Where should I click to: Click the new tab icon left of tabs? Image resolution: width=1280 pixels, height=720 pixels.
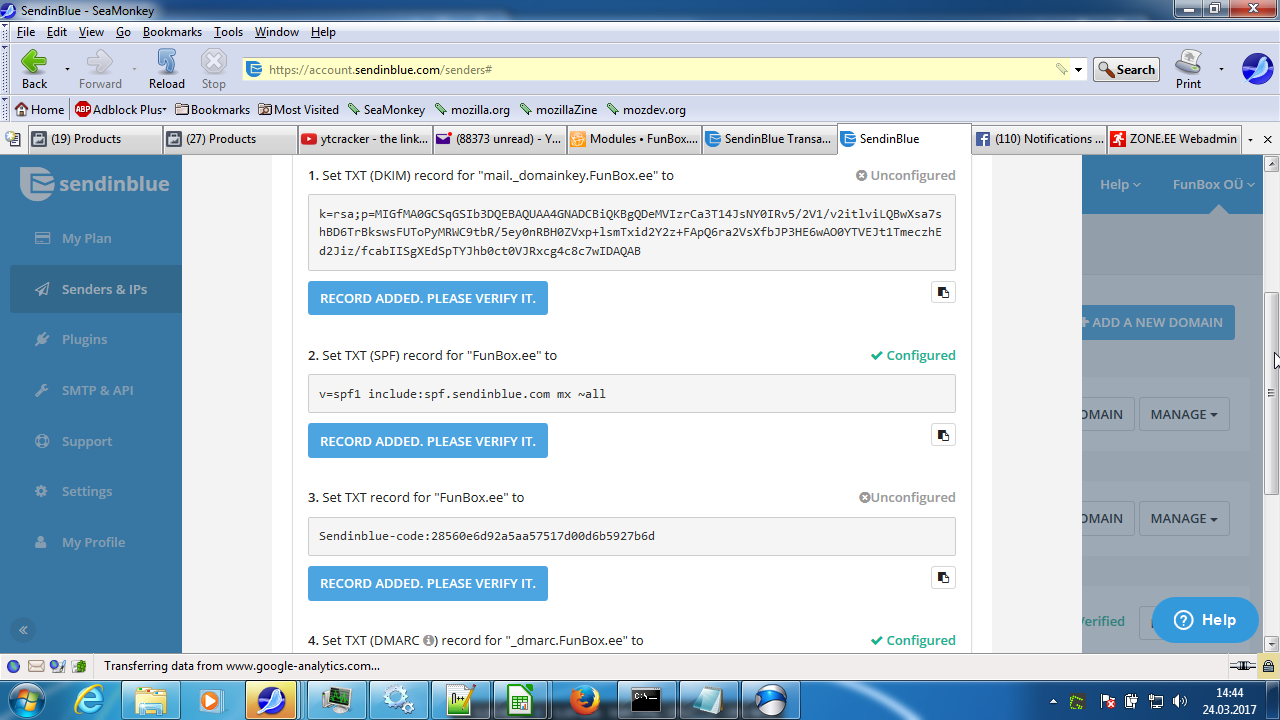pyautogui.click(x=13, y=139)
